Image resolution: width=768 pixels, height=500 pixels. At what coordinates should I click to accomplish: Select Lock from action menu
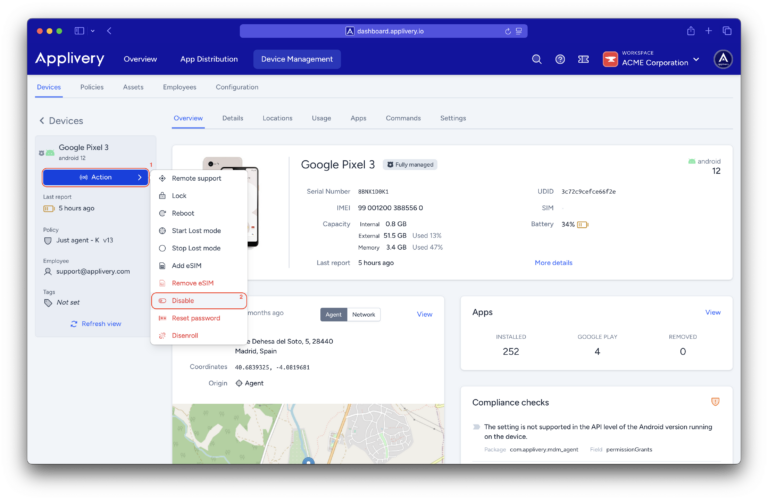(199, 196)
